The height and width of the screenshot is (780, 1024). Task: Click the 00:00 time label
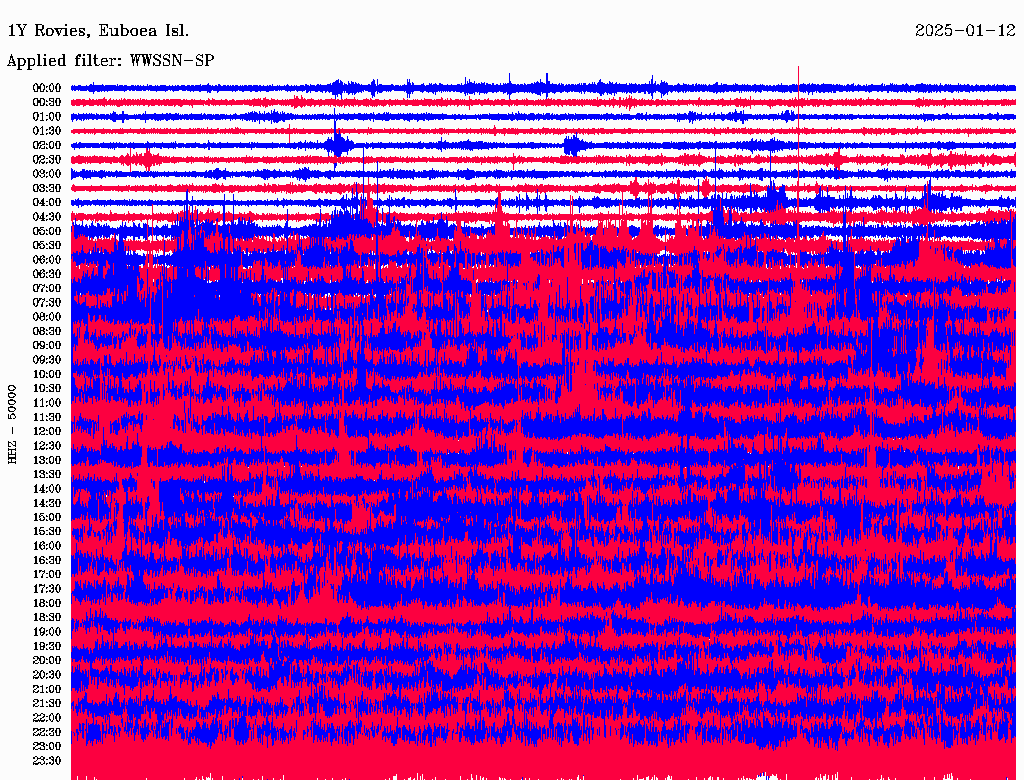47,88
